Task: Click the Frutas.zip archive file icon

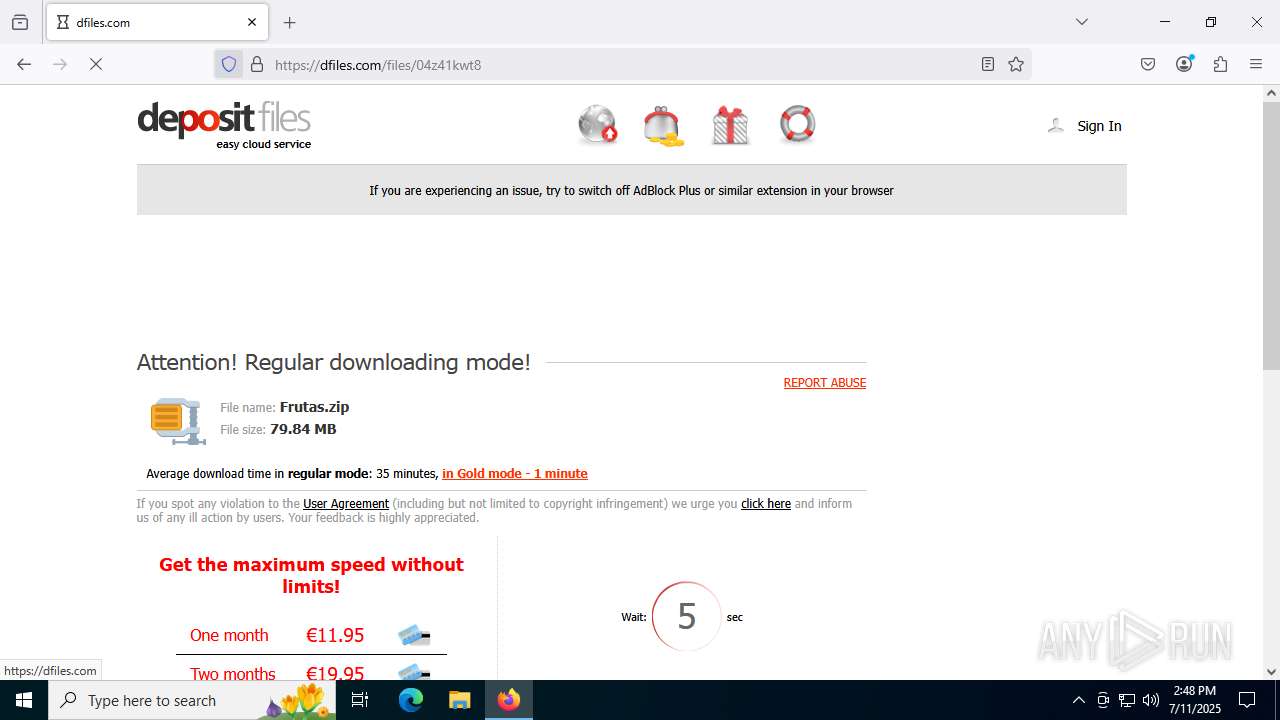Action: coord(178,421)
